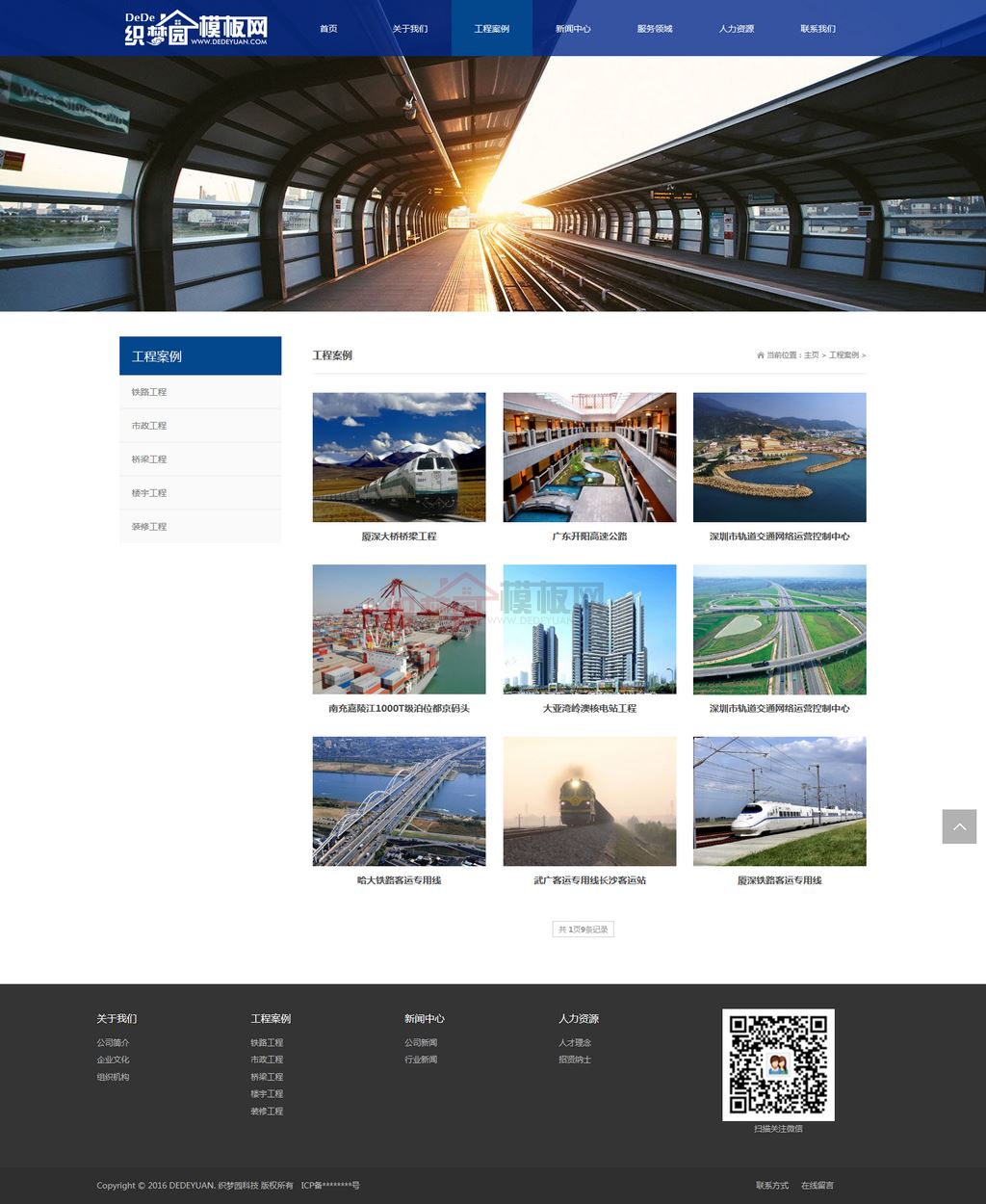
Task: Go to the 关于我们 navigation item
Action: [x=410, y=29]
